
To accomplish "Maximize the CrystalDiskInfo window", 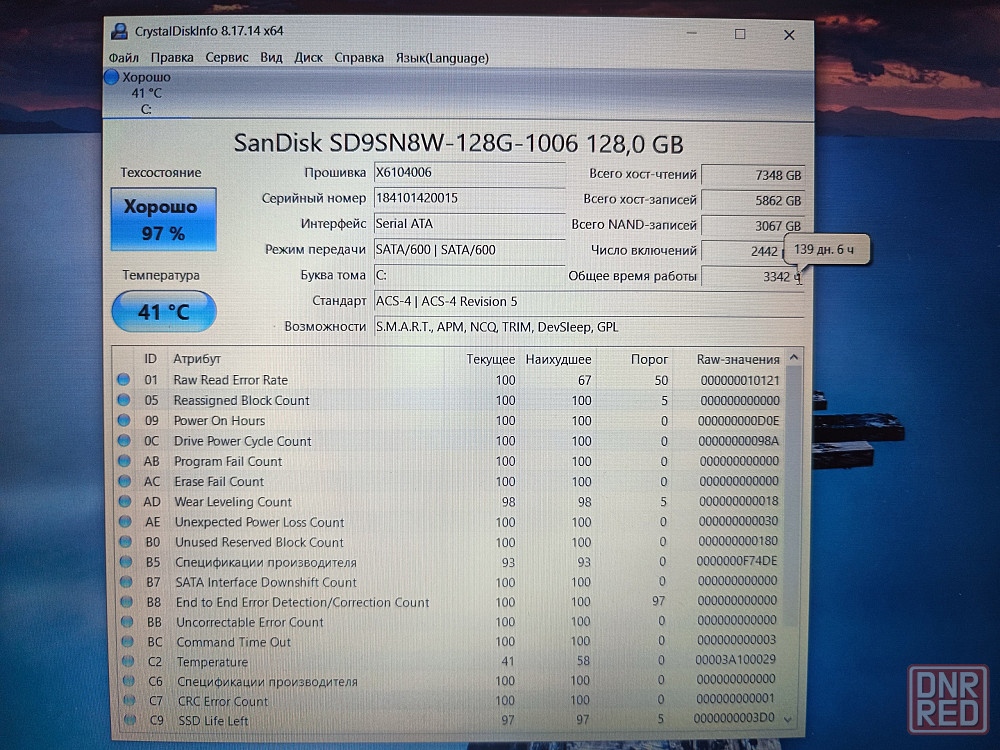I will pyautogui.click(x=740, y=34).
